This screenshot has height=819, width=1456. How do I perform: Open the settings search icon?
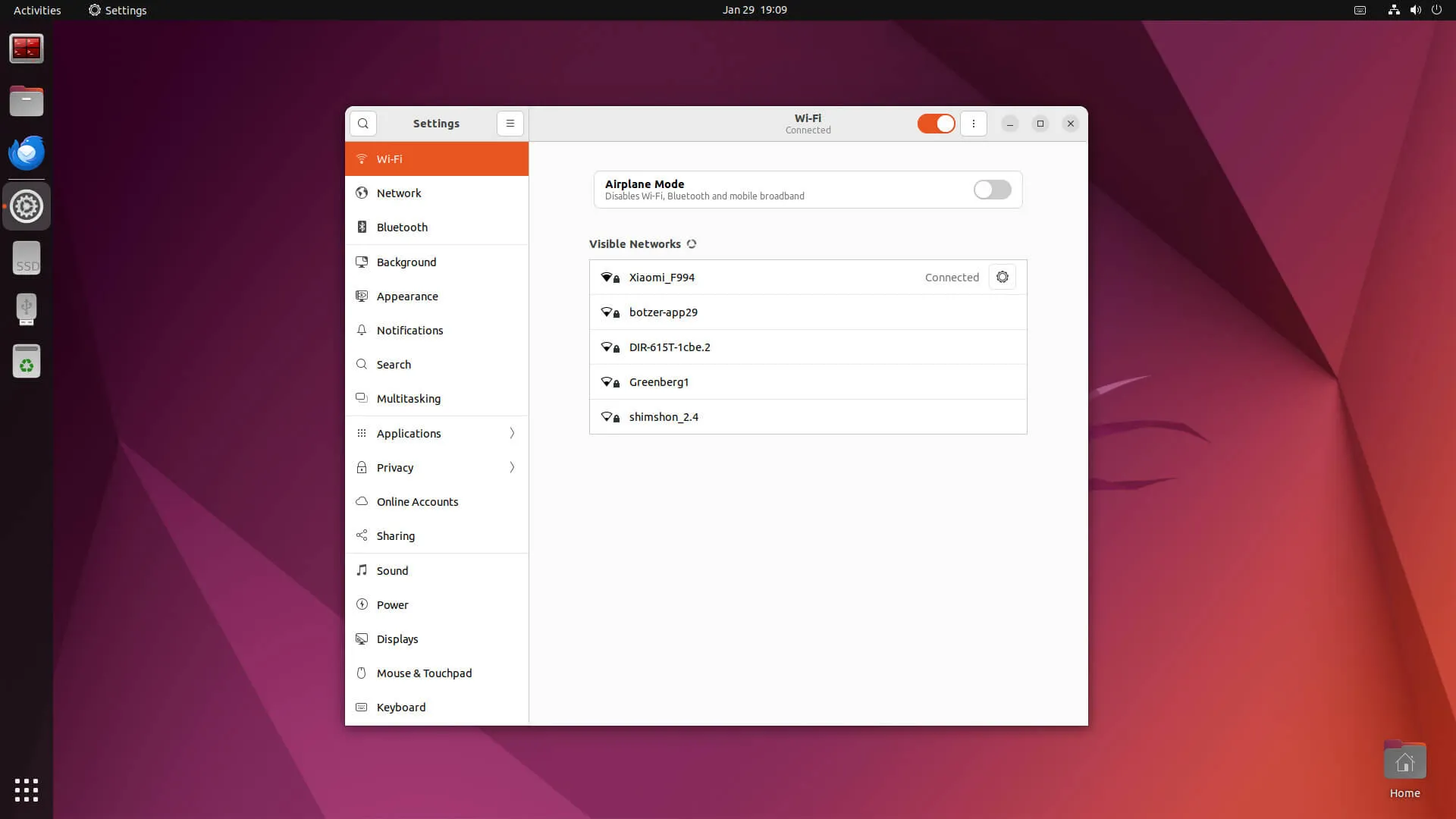coord(363,124)
